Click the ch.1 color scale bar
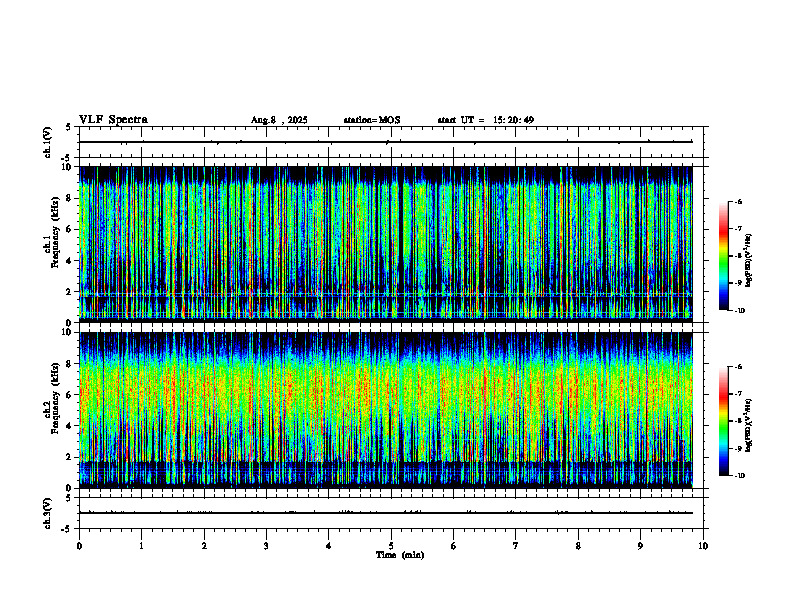Image resolution: width=792 pixels, height=612 pixels. click(724, 256)
